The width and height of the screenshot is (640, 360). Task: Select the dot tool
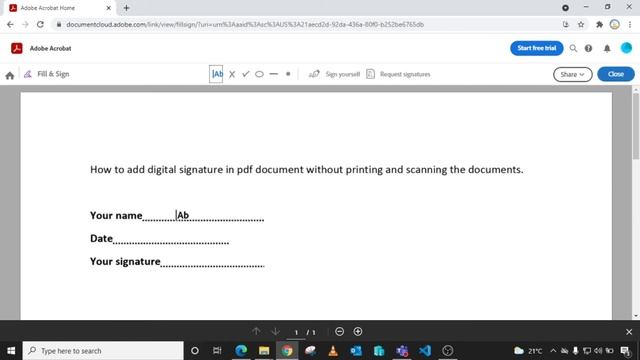pyautogui.click(x=288, y=74)
